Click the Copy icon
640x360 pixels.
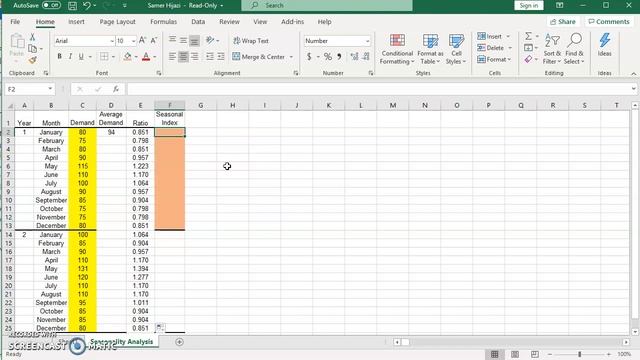(x=33, y=49)
